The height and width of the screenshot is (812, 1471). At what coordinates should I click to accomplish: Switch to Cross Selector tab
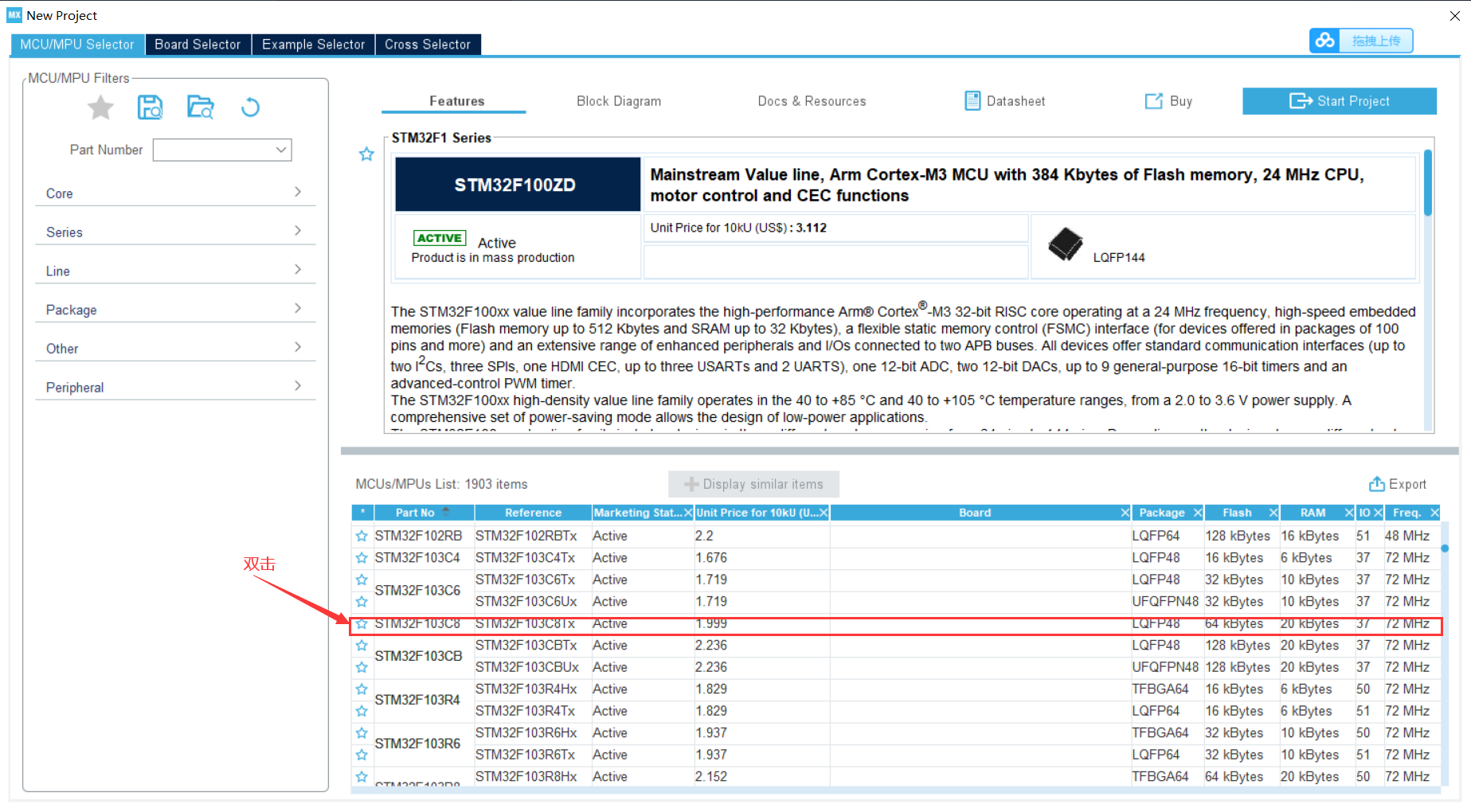pos(428,45)
